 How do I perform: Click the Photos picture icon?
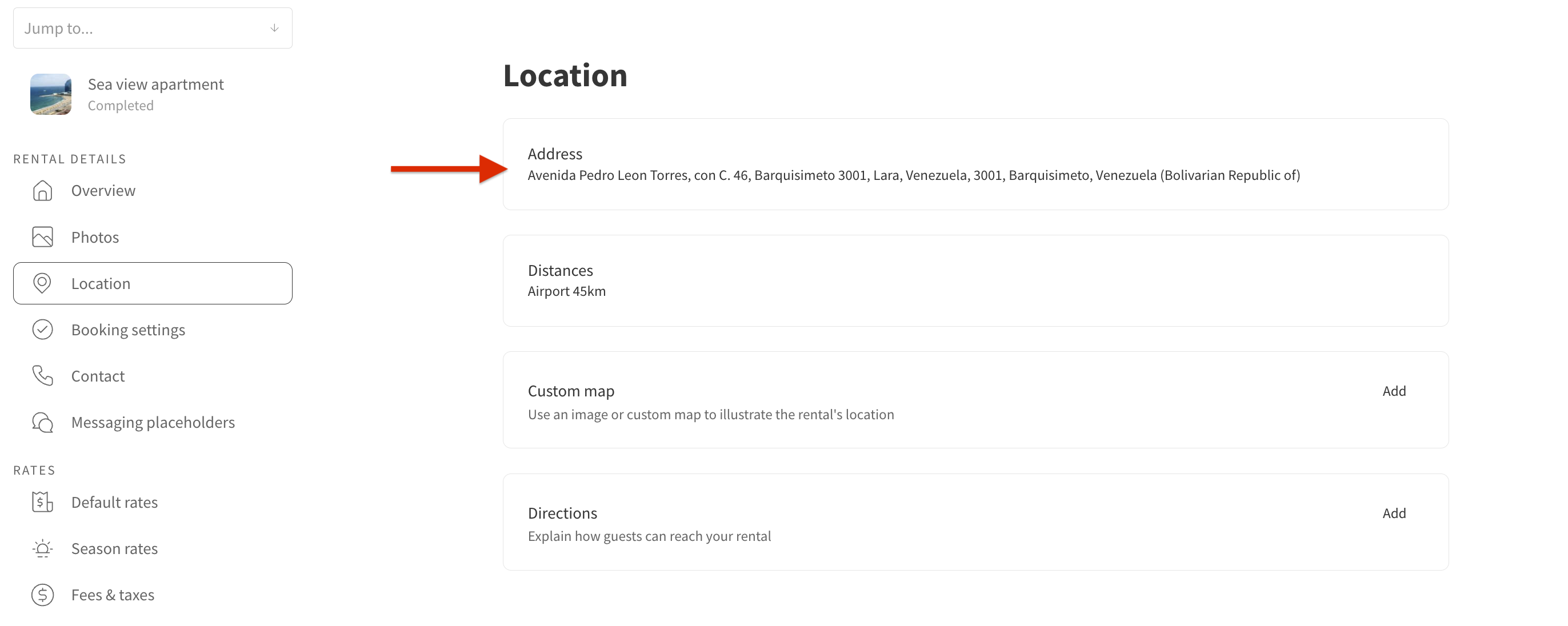click(x=42, y=236)
